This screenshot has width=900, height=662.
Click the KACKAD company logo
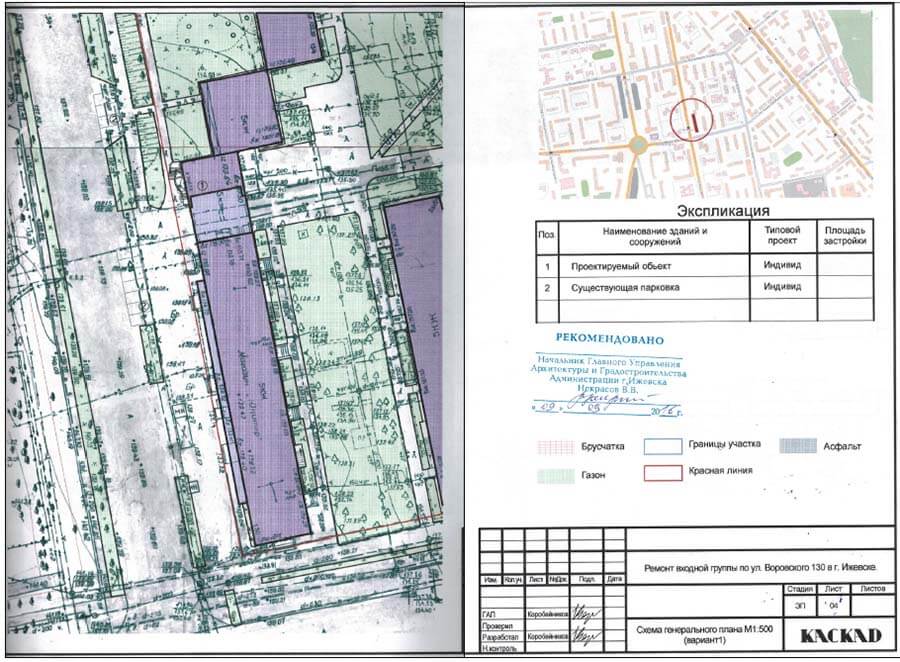pos(825,635)
